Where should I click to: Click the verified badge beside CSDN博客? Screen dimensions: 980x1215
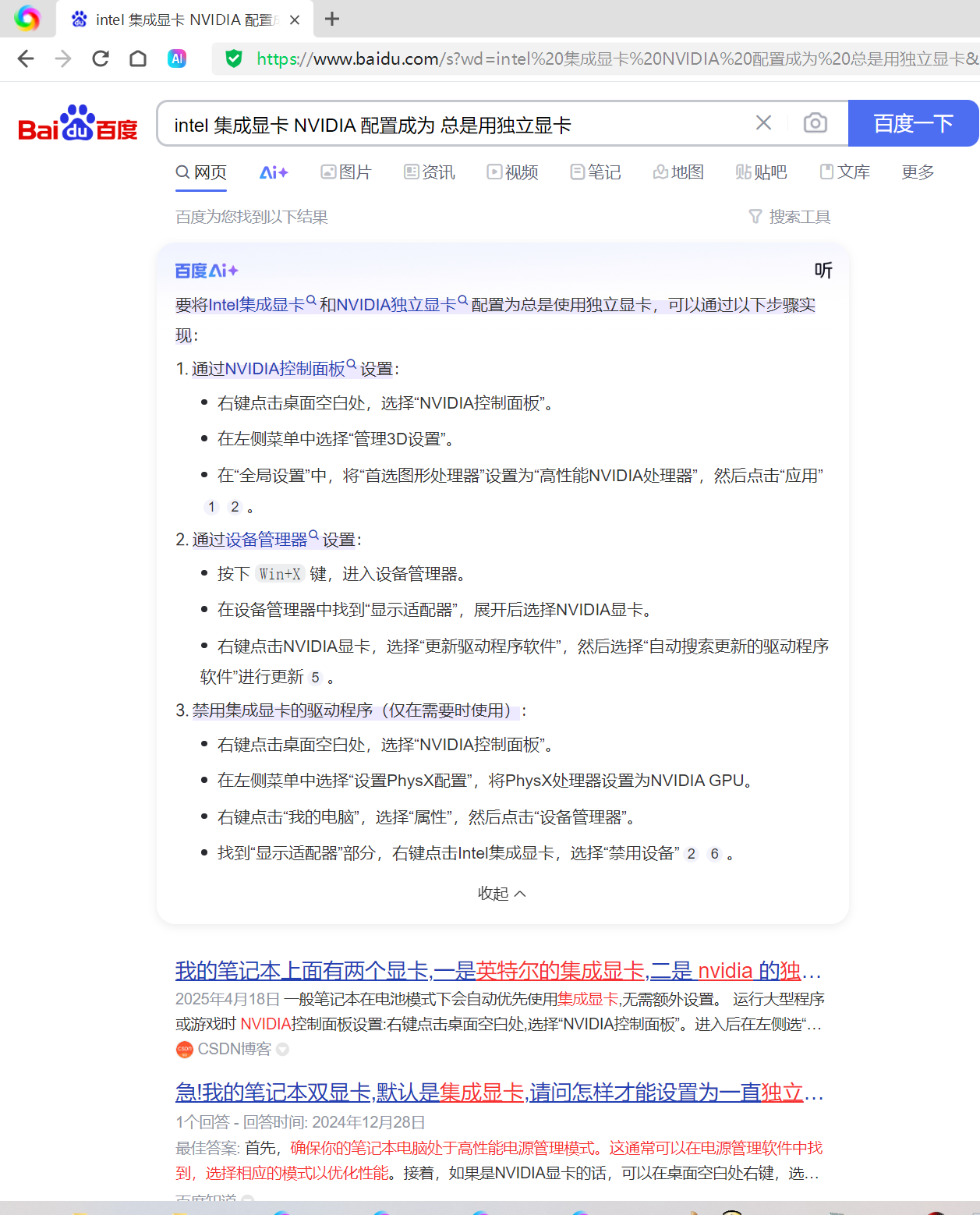(283, 1050)
